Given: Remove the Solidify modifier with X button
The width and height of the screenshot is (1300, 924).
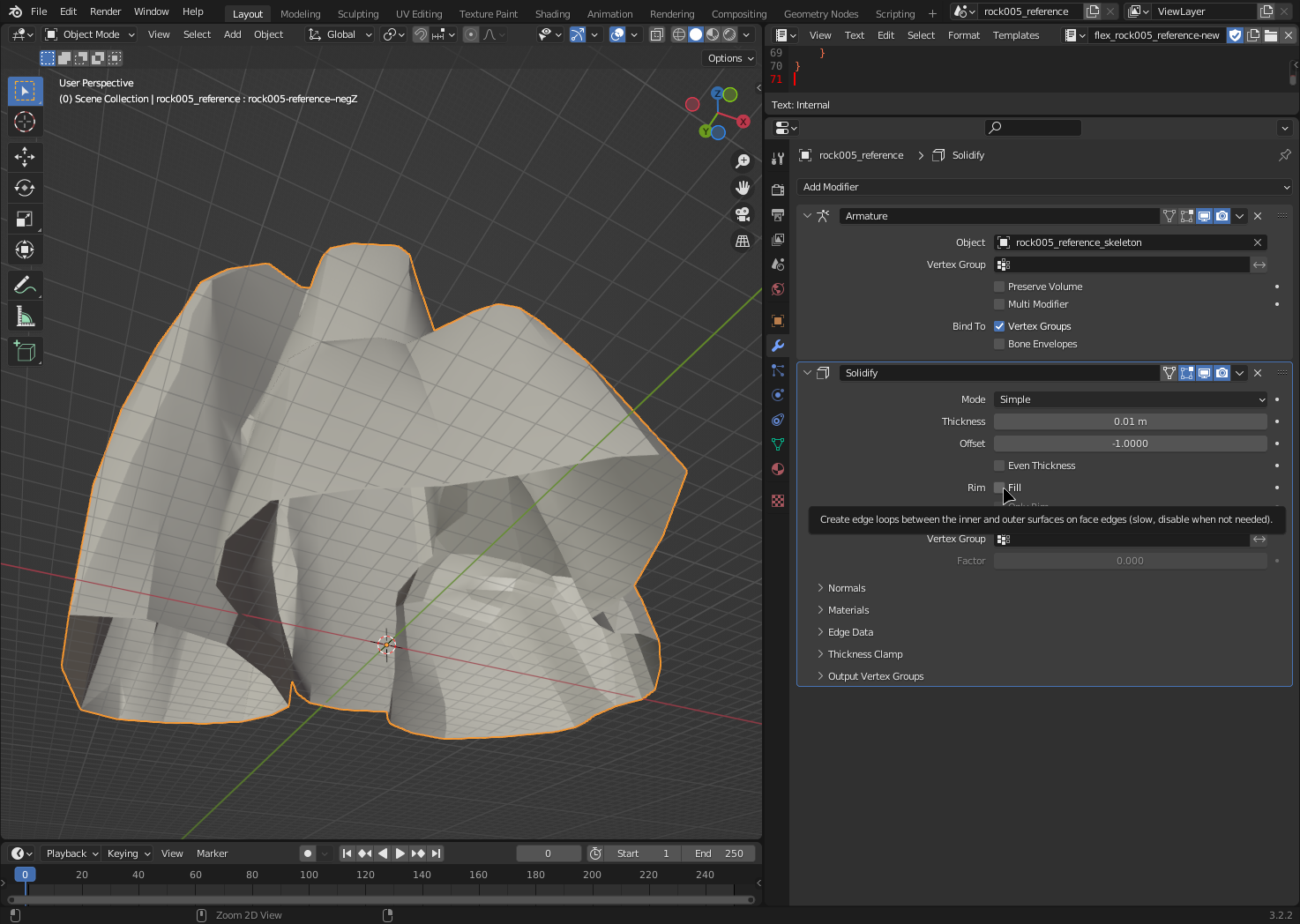Looking at the screenshot, I should click(x=1258, y=373).
